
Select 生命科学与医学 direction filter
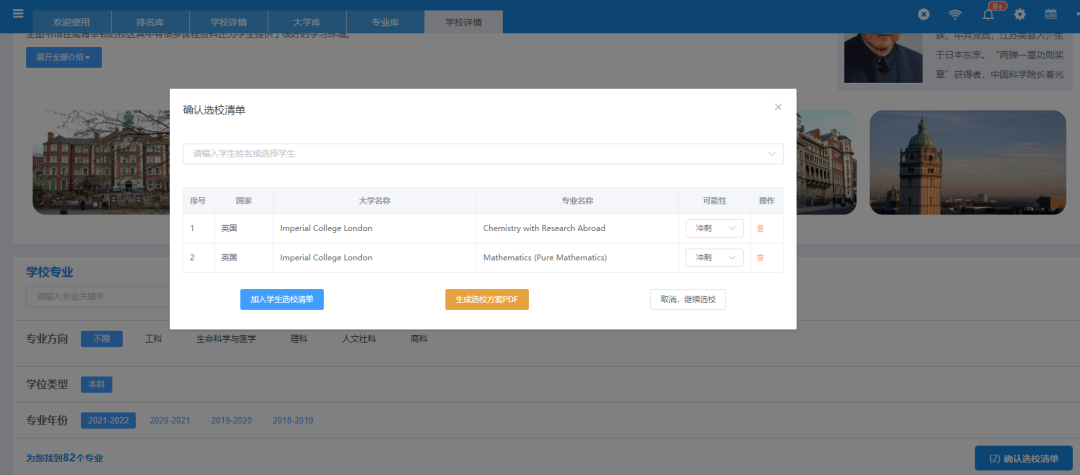click(227, 339)
